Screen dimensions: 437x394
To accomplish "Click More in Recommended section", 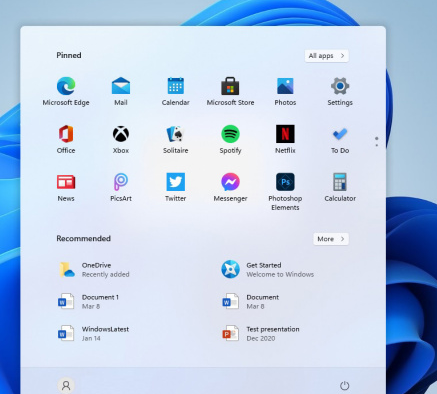I will coord(331,239).
